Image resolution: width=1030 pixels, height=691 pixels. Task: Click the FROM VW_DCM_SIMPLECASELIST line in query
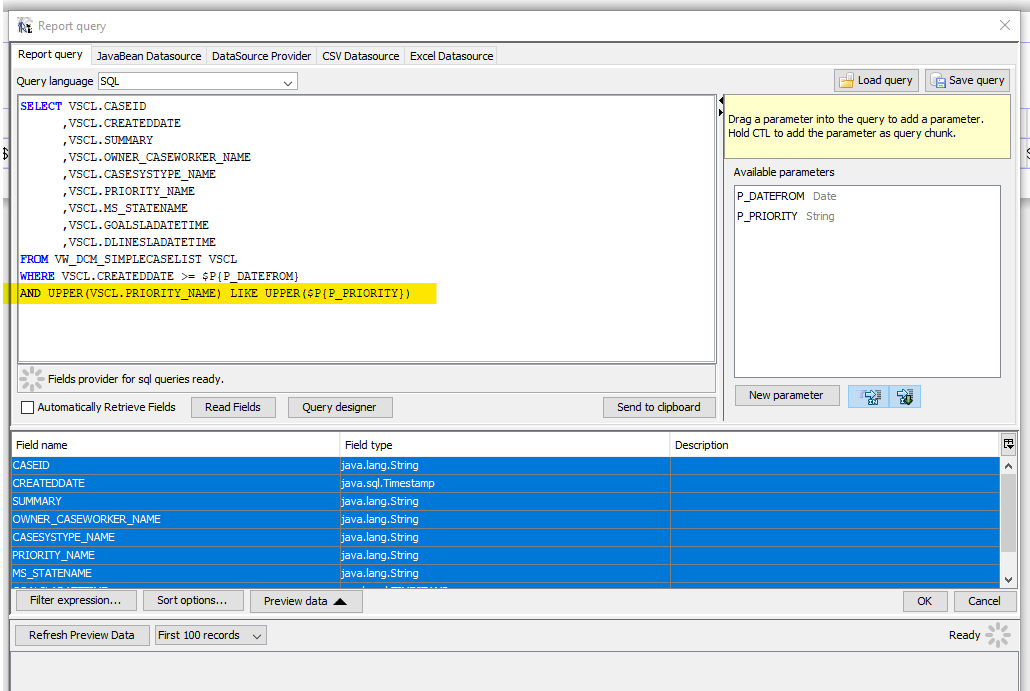click(x=128, y=259)
